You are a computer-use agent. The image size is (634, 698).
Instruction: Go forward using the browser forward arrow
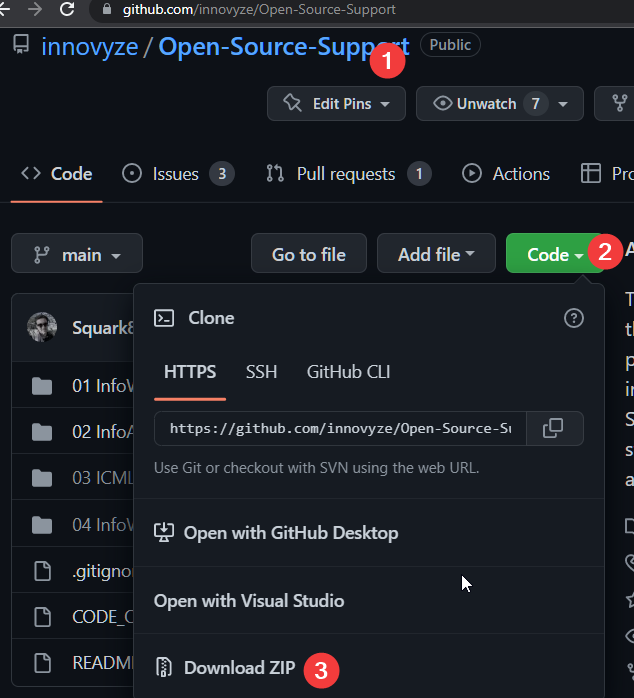coord(34,9)
